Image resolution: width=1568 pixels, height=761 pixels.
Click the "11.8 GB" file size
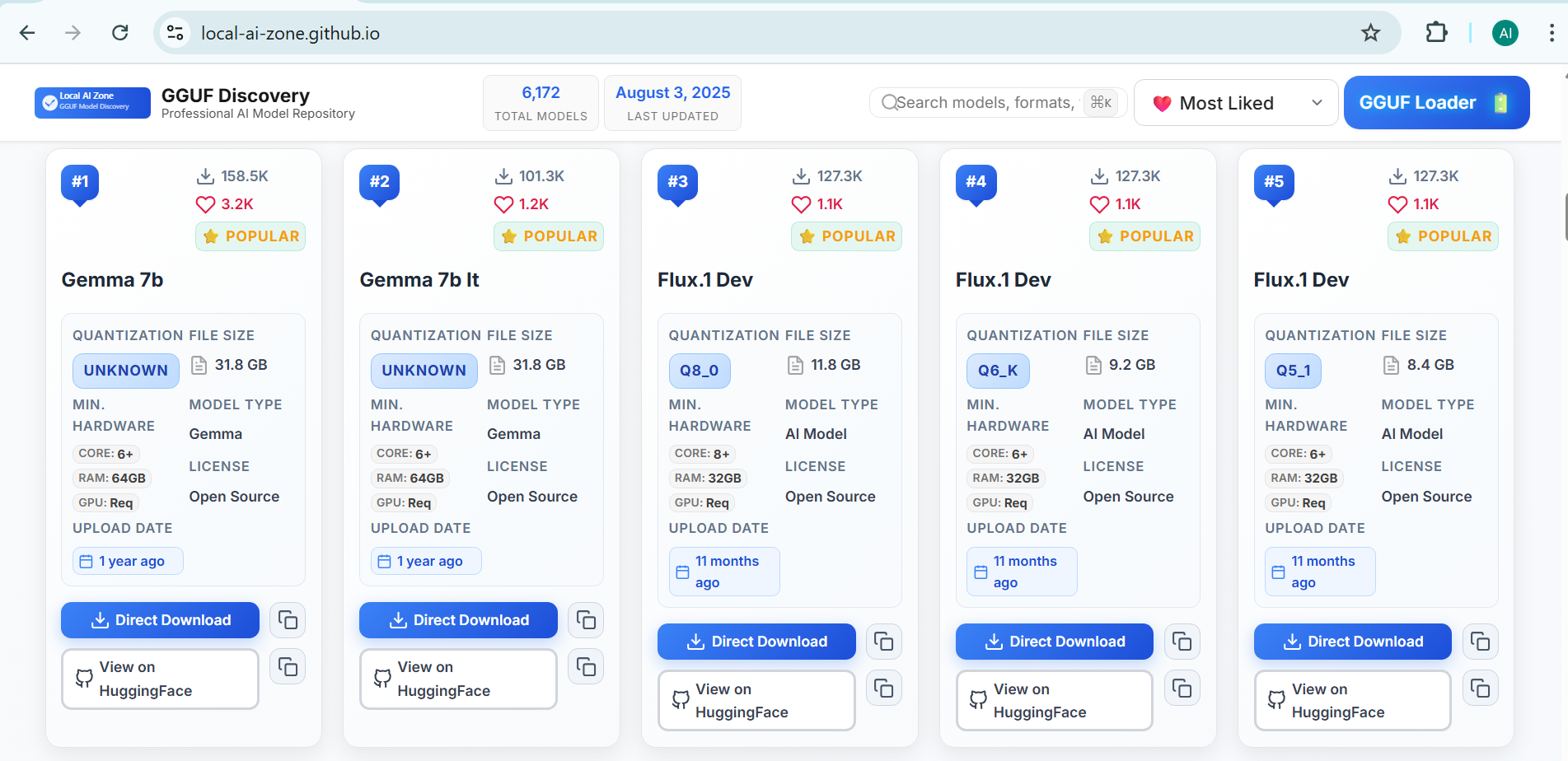coord(835,365)
